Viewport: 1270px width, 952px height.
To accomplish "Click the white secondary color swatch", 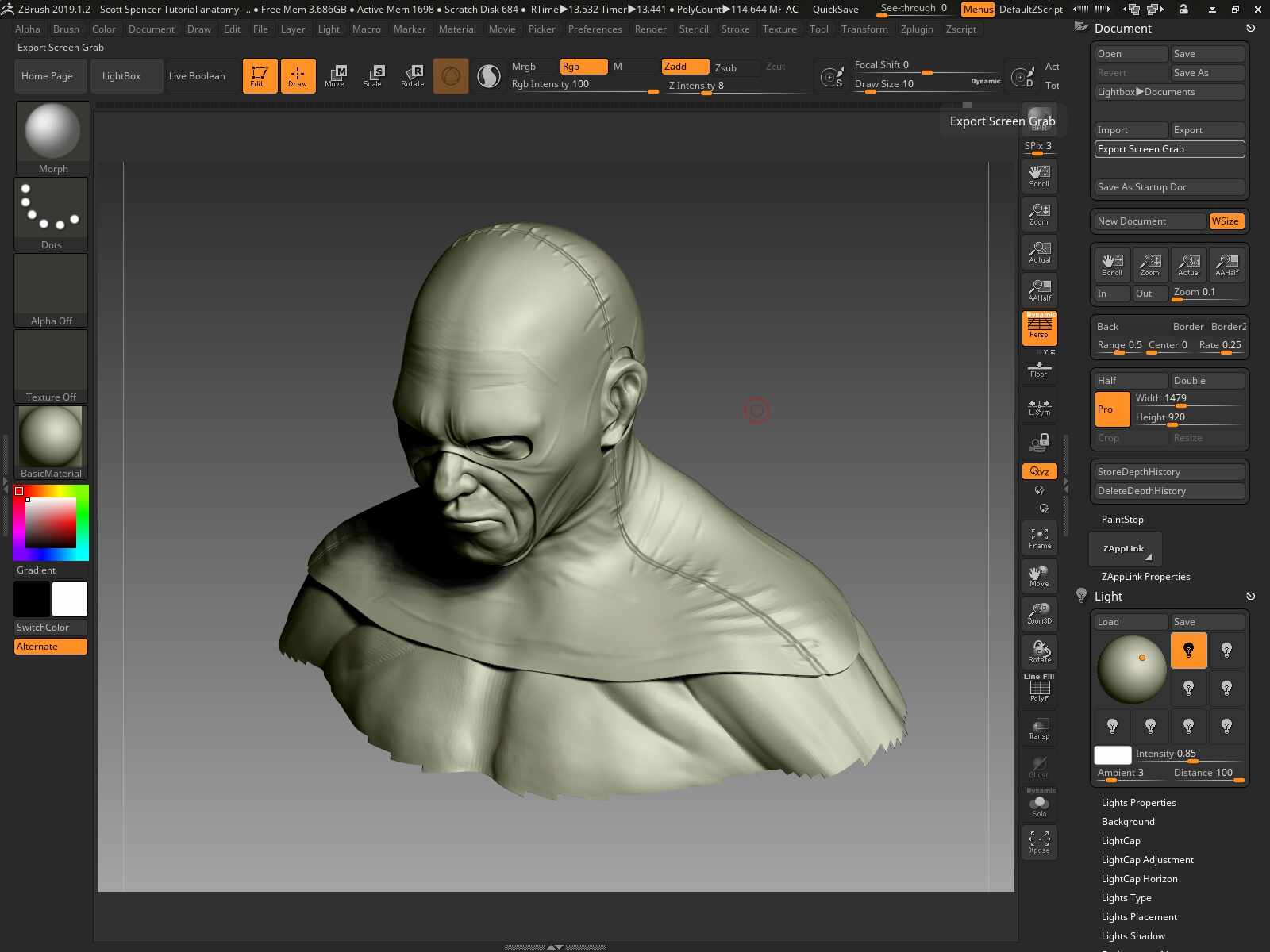I will coord(70,599).
